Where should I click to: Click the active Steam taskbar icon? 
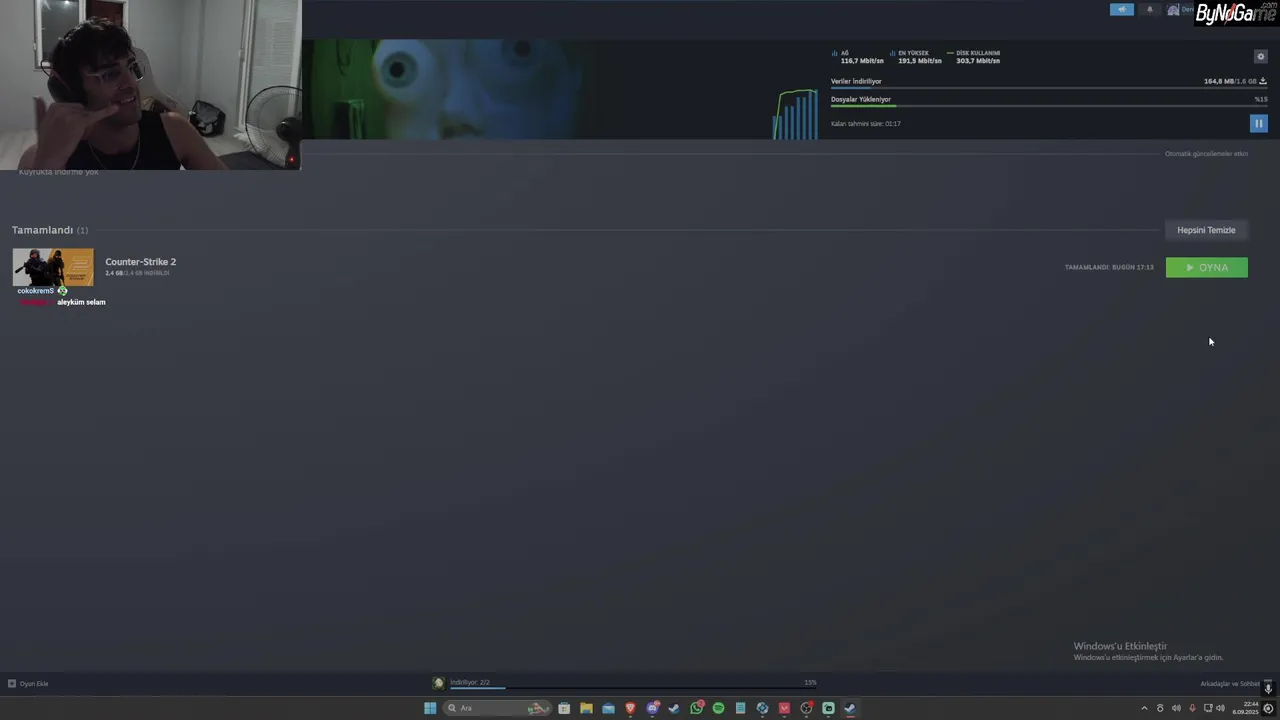pos(849,708)
